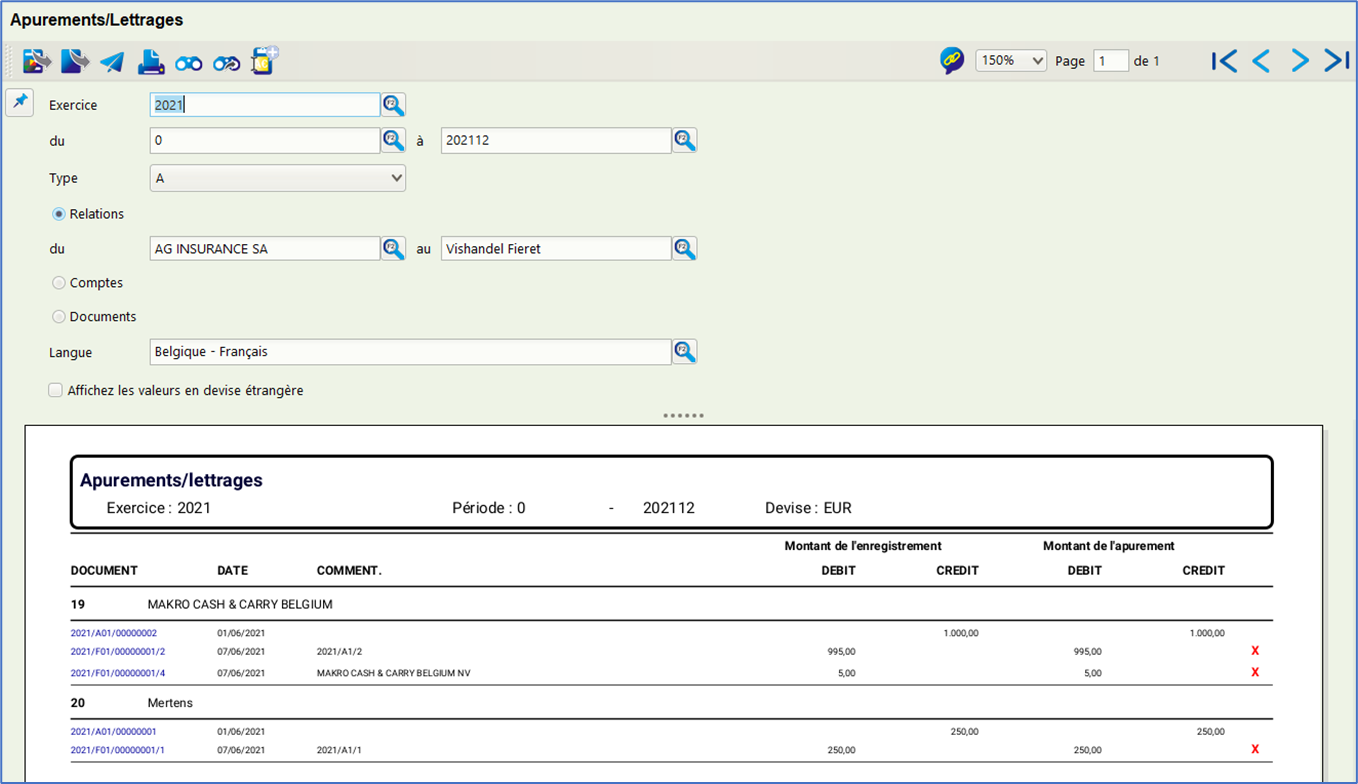
Task: Click the period start field with 0
Action: (x=265, y=140)
